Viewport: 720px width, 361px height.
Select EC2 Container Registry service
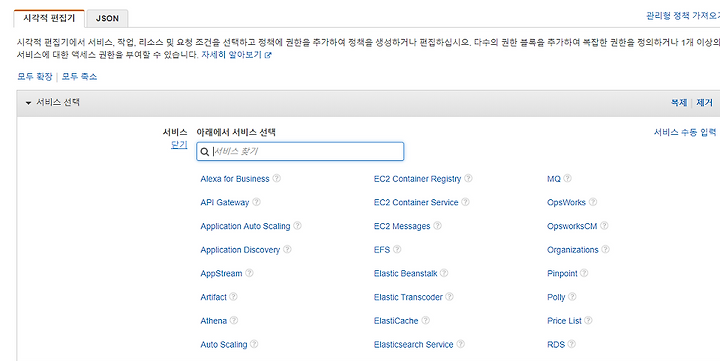417,179
